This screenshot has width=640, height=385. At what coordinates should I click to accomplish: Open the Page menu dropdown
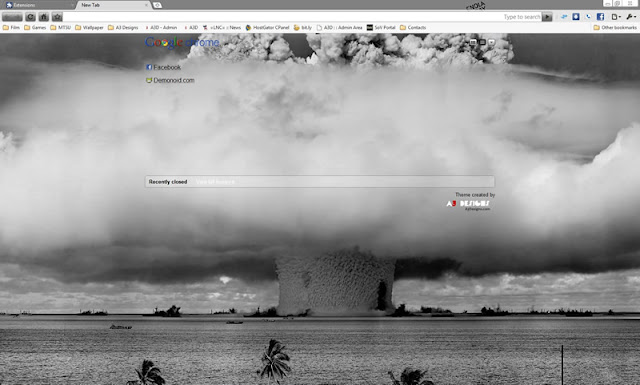tap(616, 17)
